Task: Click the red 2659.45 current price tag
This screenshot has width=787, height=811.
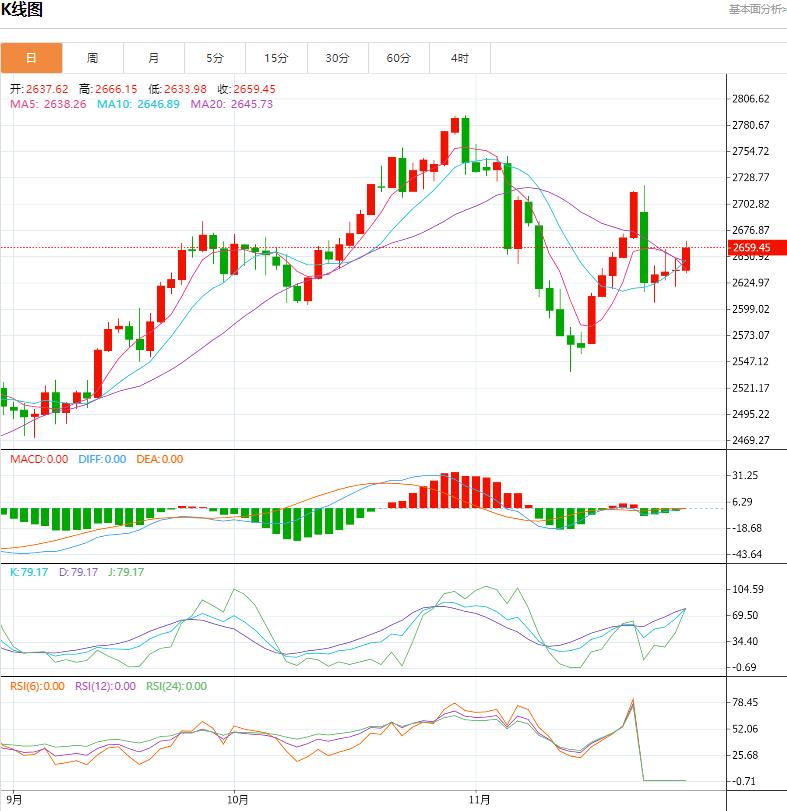Action: click(750, 247)
